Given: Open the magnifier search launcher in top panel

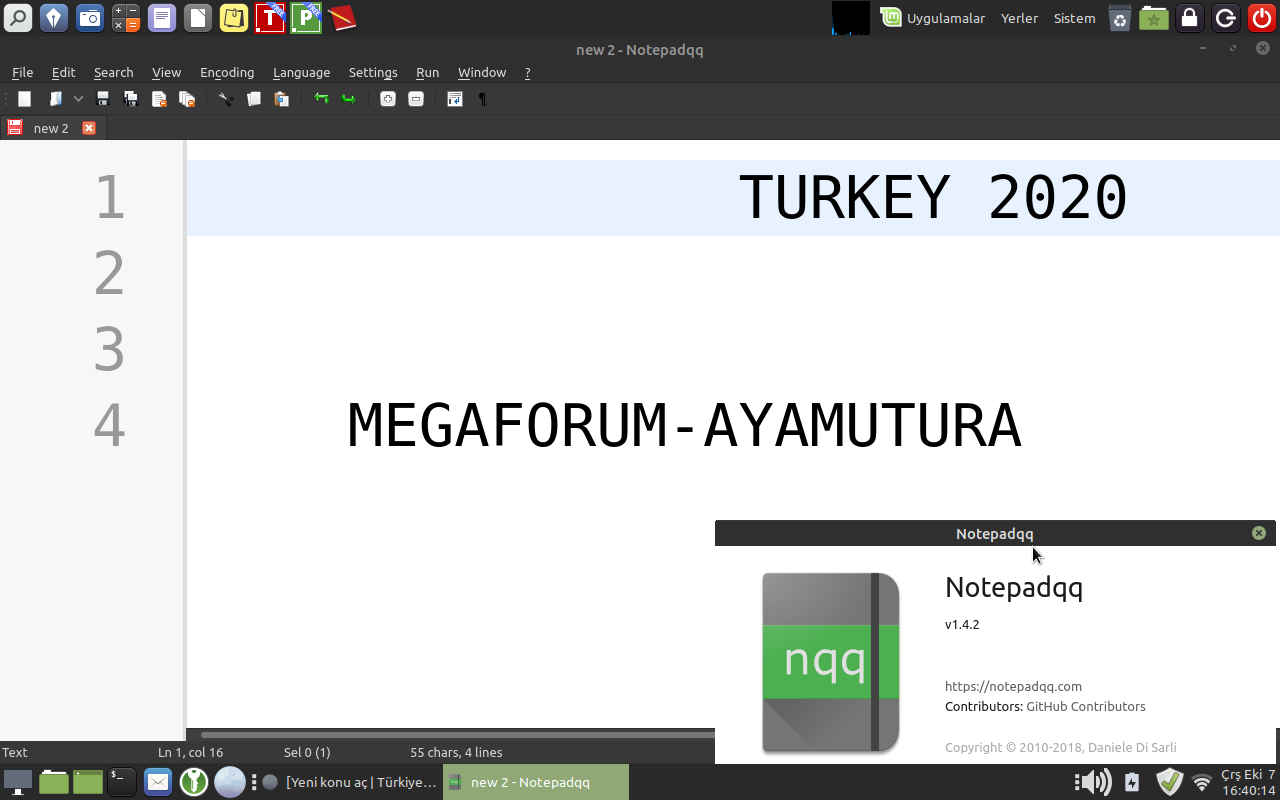Looking at the screenshot, I should 18,18.
